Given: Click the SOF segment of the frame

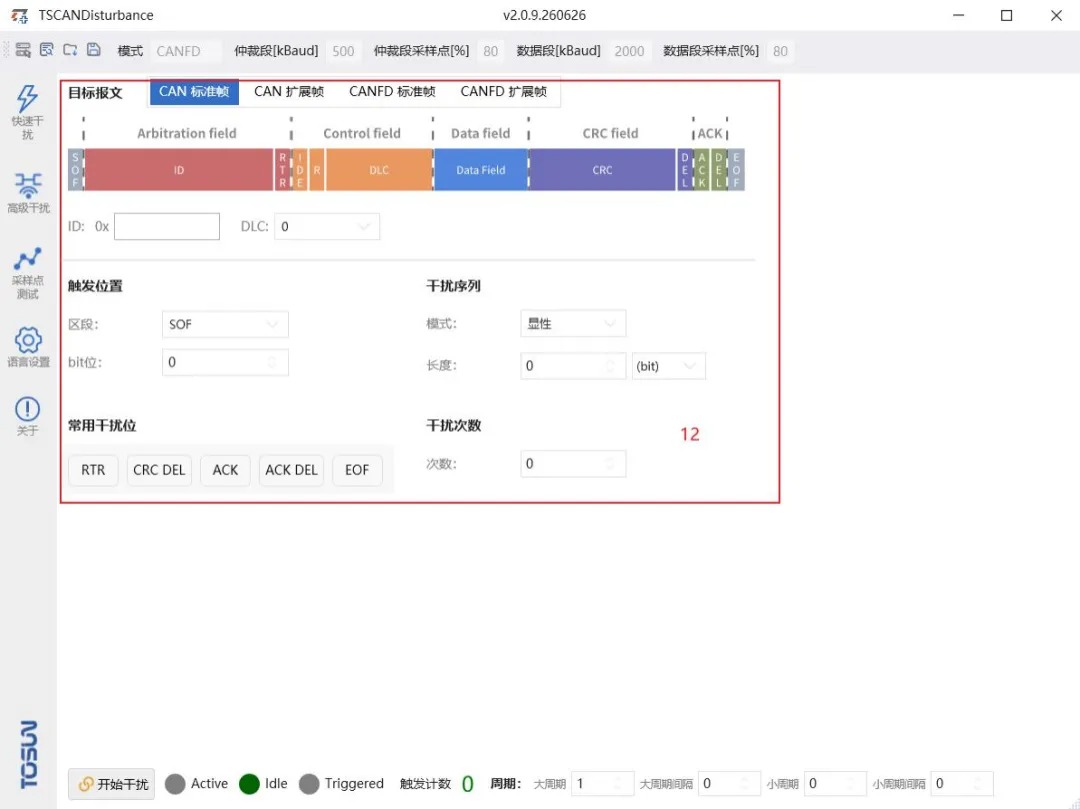Looking at the screenshot, I should 75,170.
